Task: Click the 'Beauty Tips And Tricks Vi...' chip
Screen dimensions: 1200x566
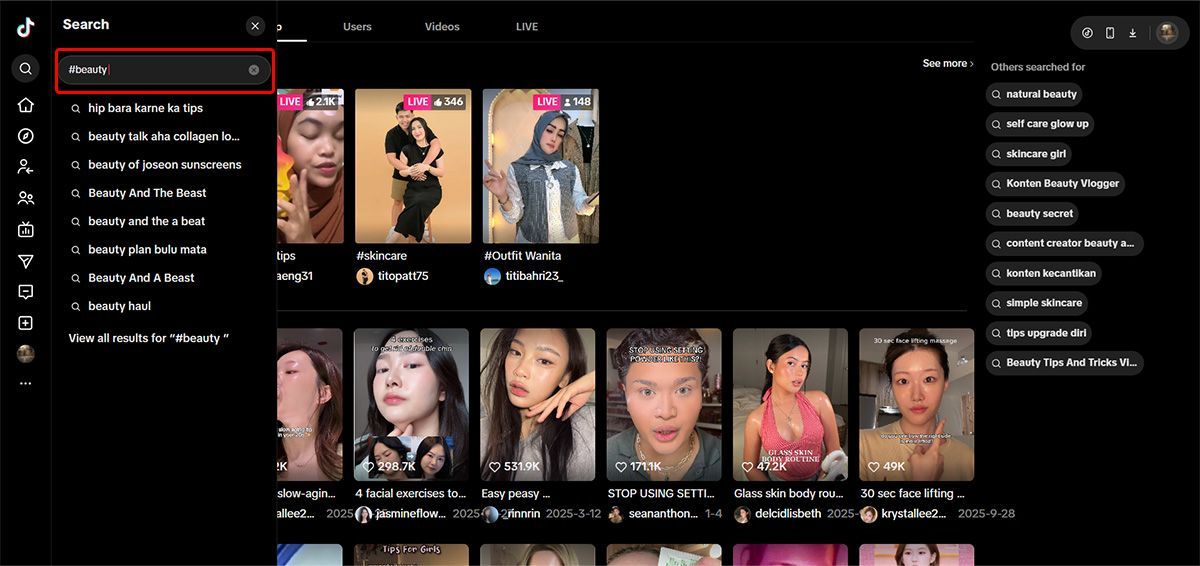Action: [1064, 362]
